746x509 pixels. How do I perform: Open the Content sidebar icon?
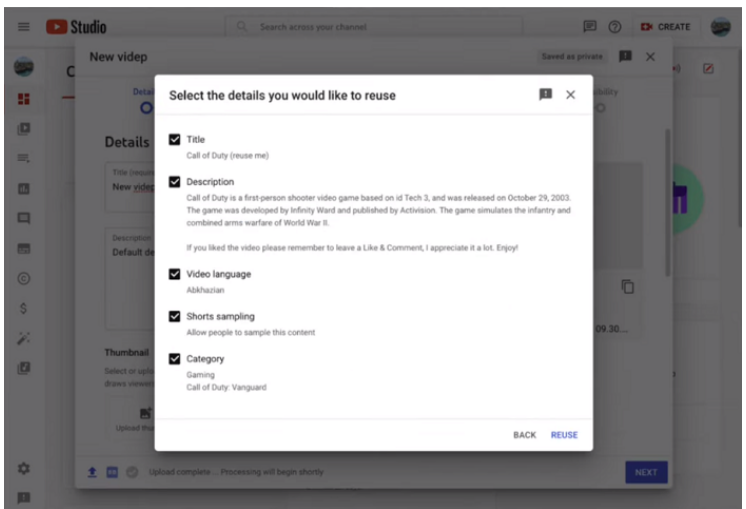coord(23,129)
